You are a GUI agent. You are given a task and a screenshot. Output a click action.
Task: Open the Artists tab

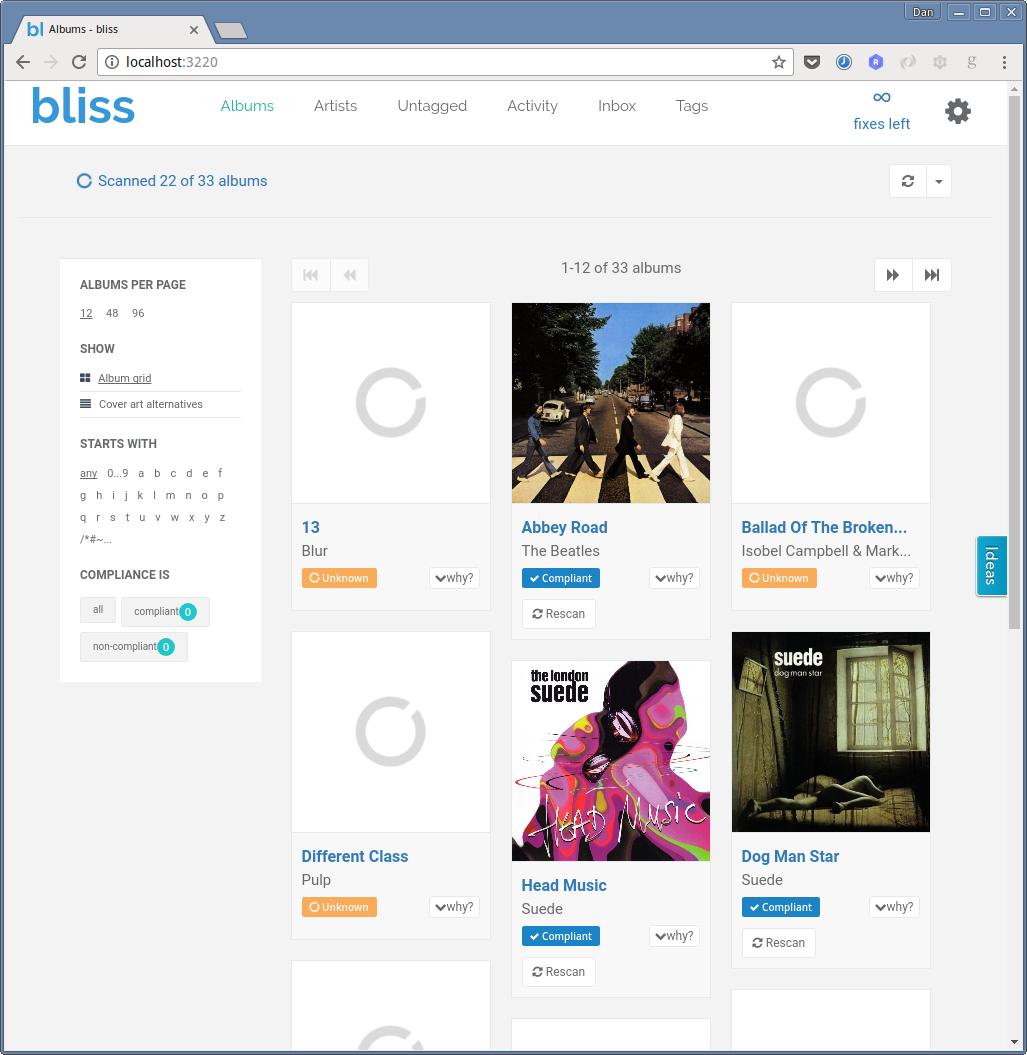(x=335, y=106)
